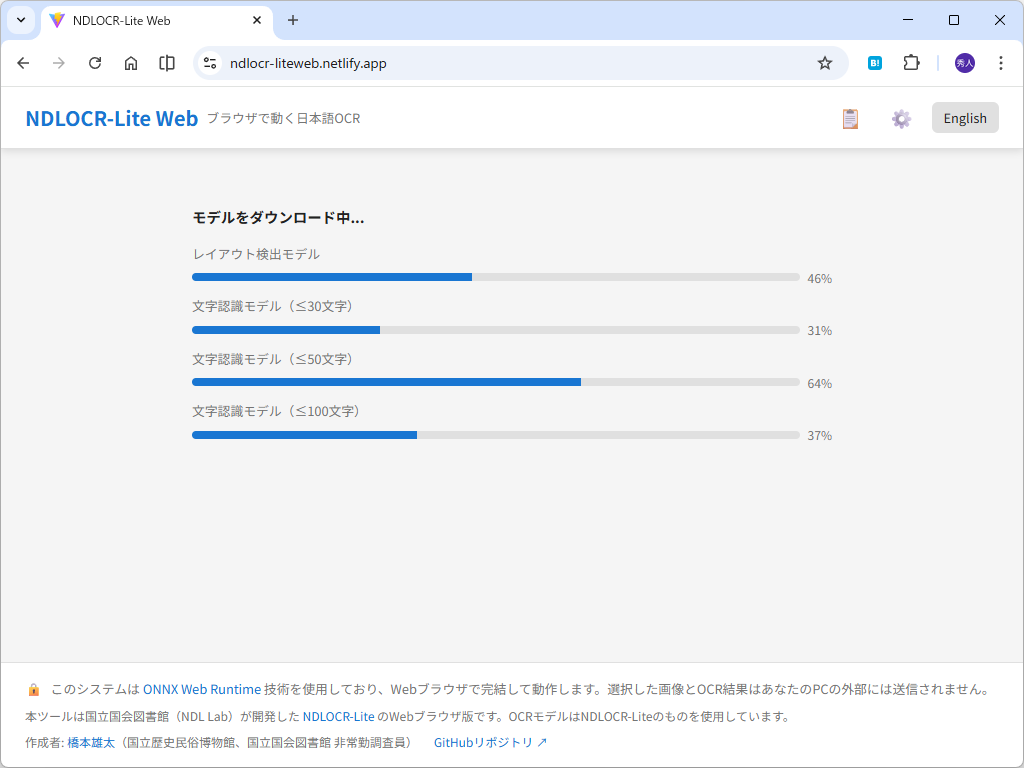Viewport: 1024px width, 768px height.
Task: Open Chrome's three-dot menu
Action: 1001,62
